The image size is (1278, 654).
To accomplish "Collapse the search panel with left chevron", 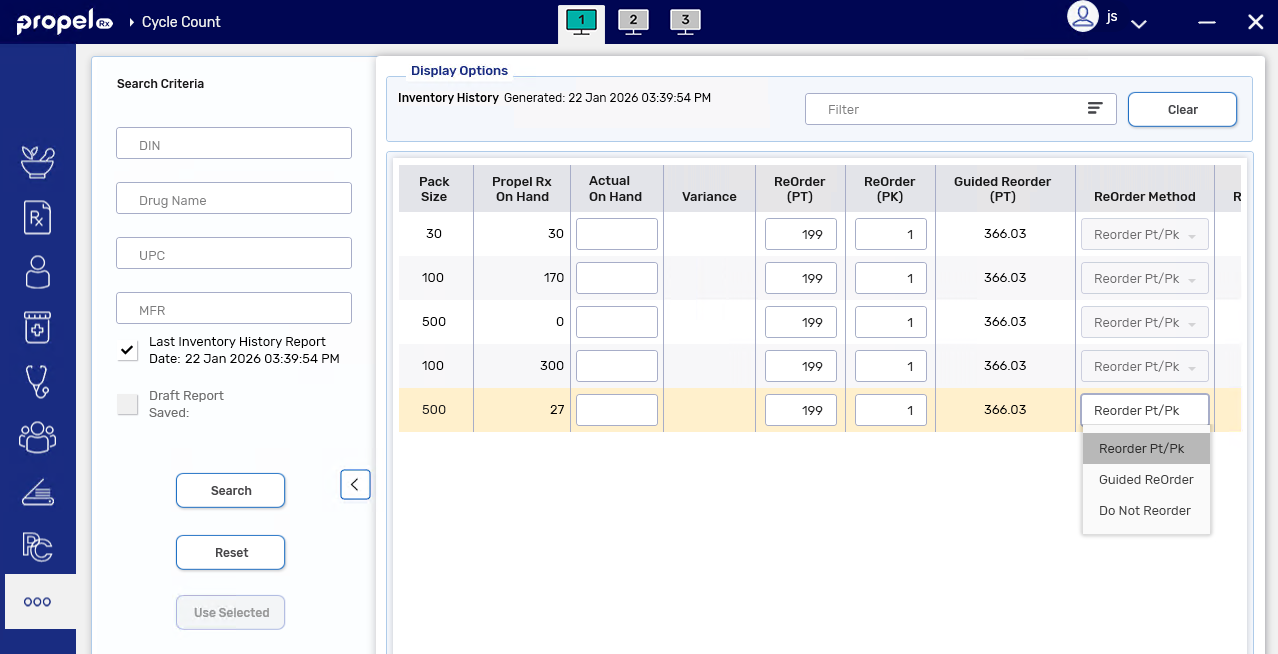I will click(x=355, y=485).
